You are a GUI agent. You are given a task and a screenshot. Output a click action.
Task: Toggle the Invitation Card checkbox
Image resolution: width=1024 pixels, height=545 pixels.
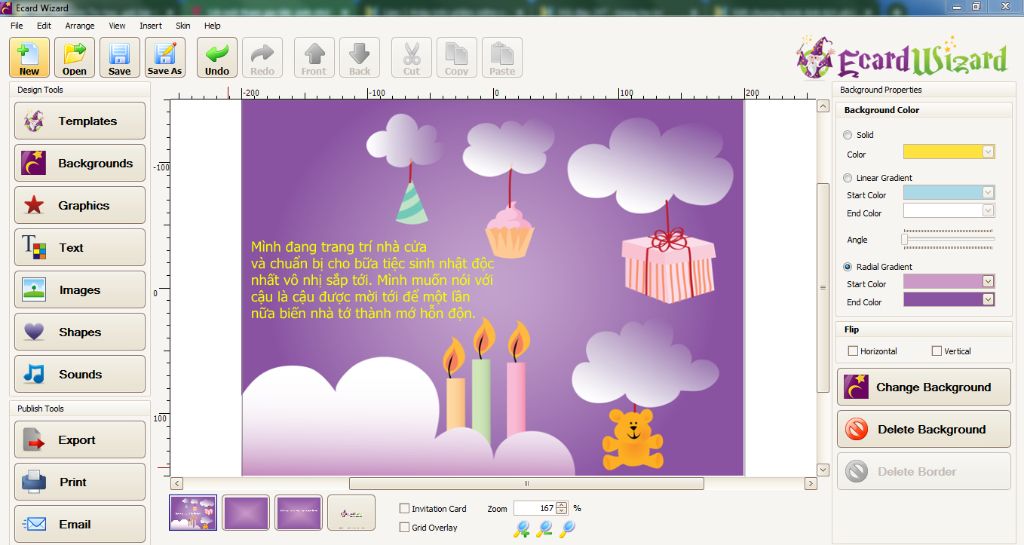coord(404,508)
